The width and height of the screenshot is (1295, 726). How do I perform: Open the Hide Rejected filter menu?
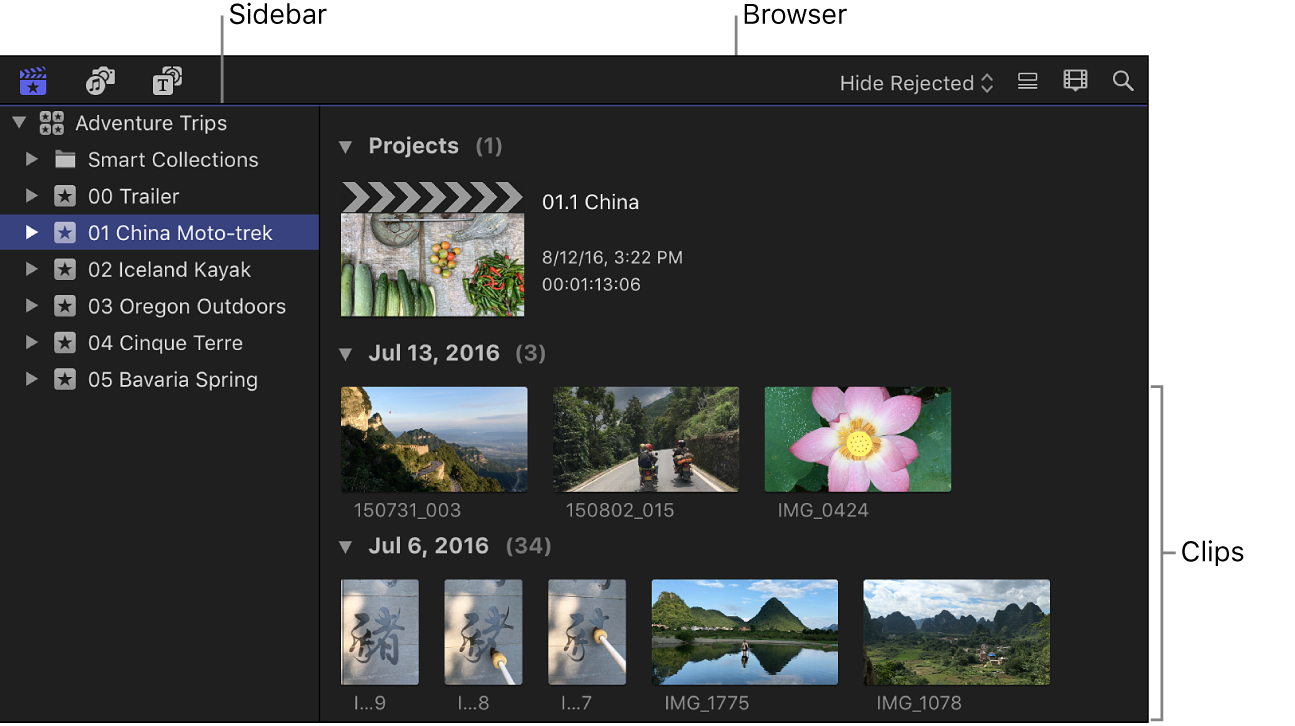[913, 83]
